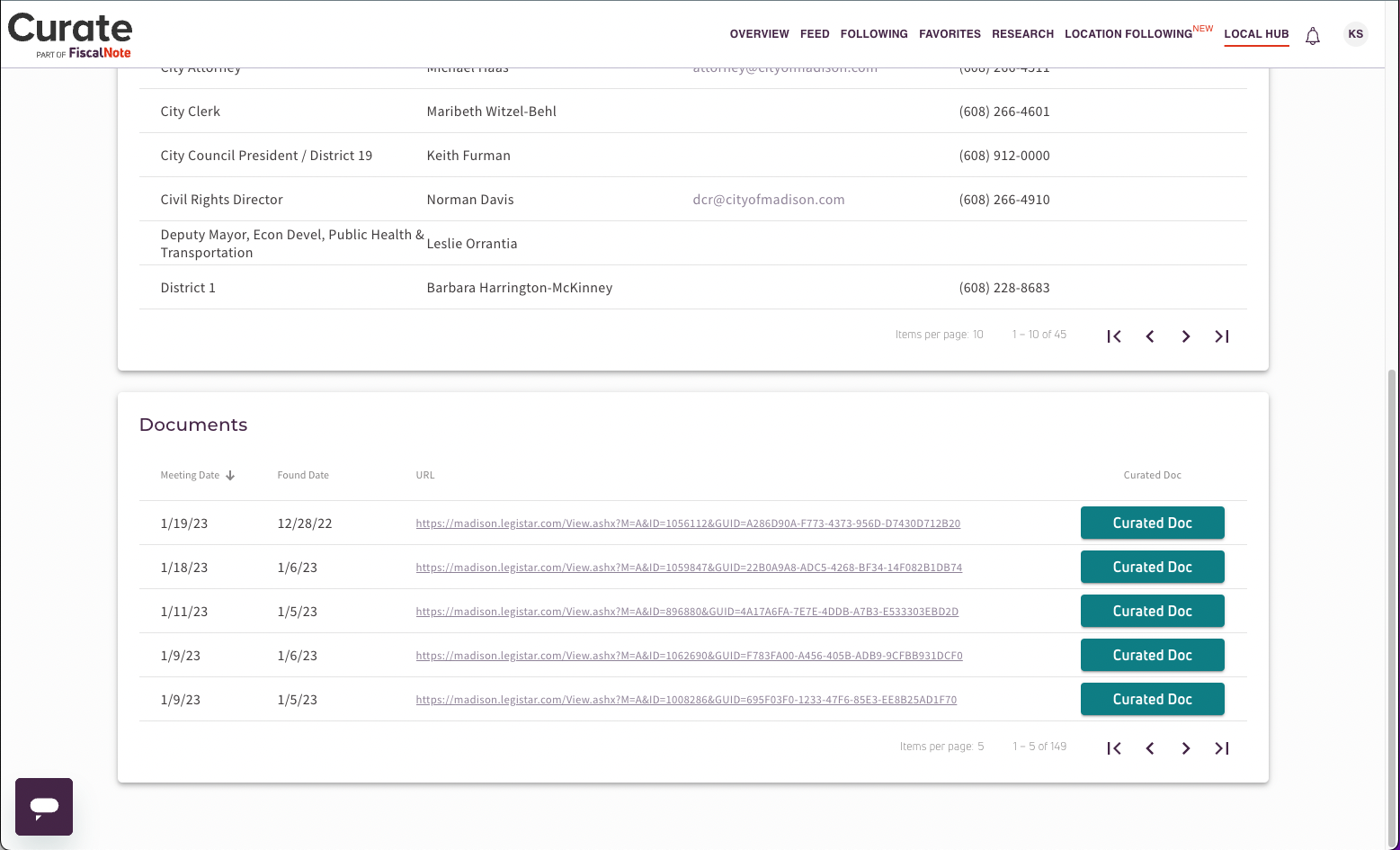
Task: Go to first page of Documents table
Action: click(x=1114, y=748)
